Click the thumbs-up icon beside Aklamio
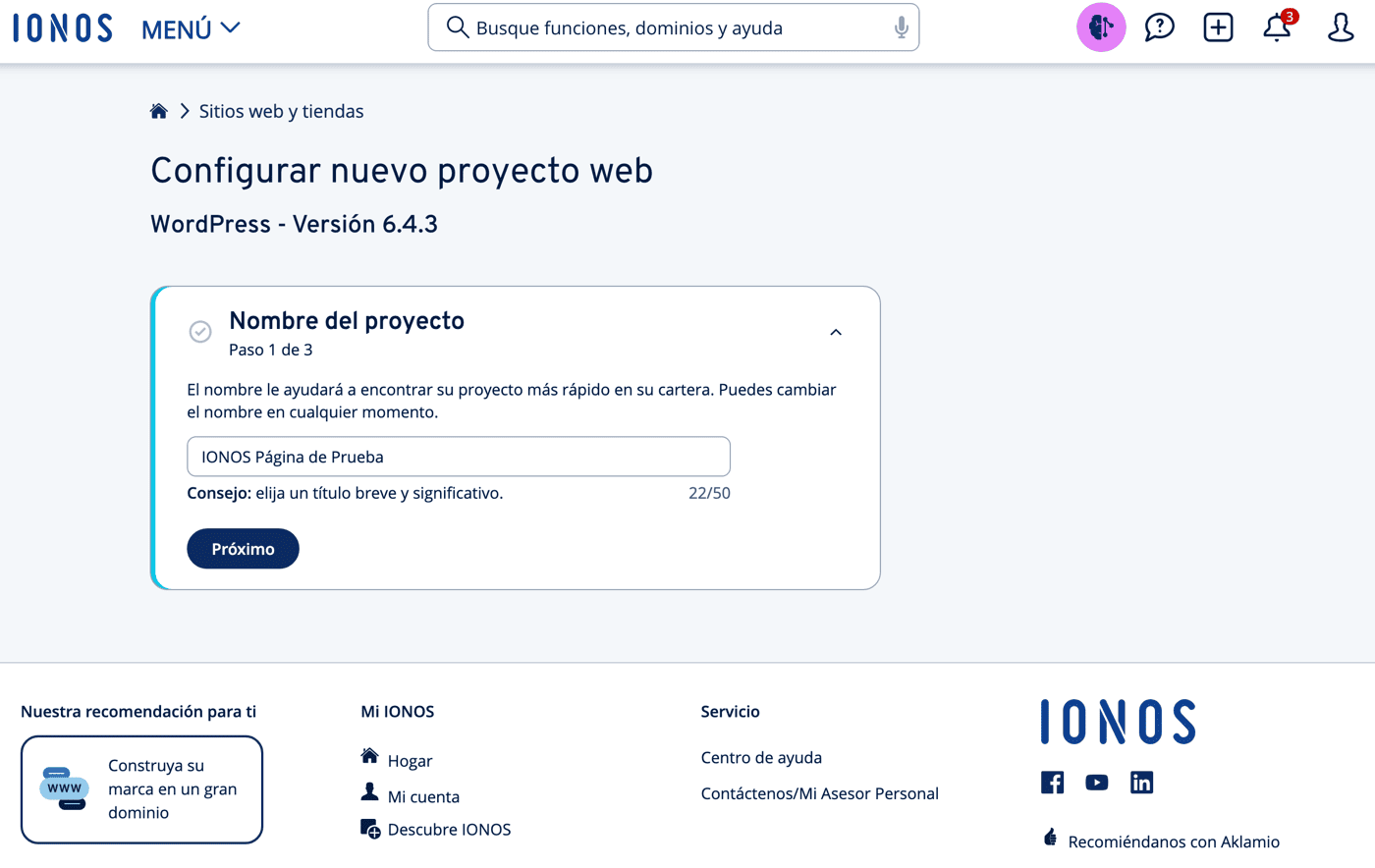Screen dimensions: 1375x868 click(x=1050, y=838)
